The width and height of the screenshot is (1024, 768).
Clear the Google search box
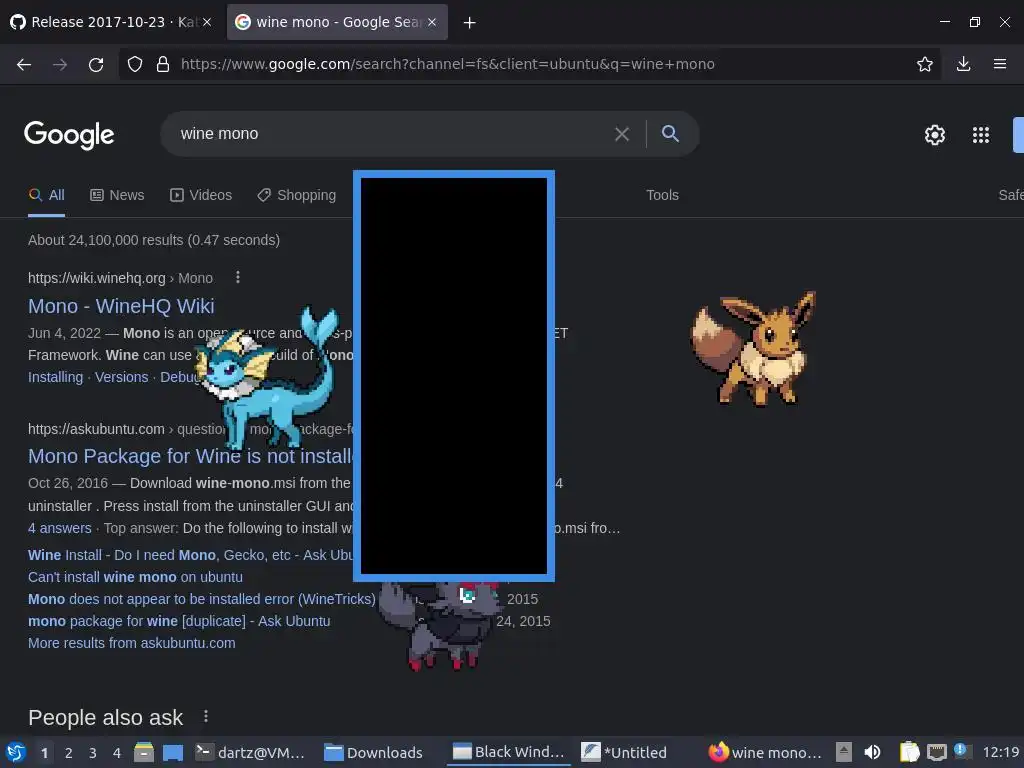[622, 134]
